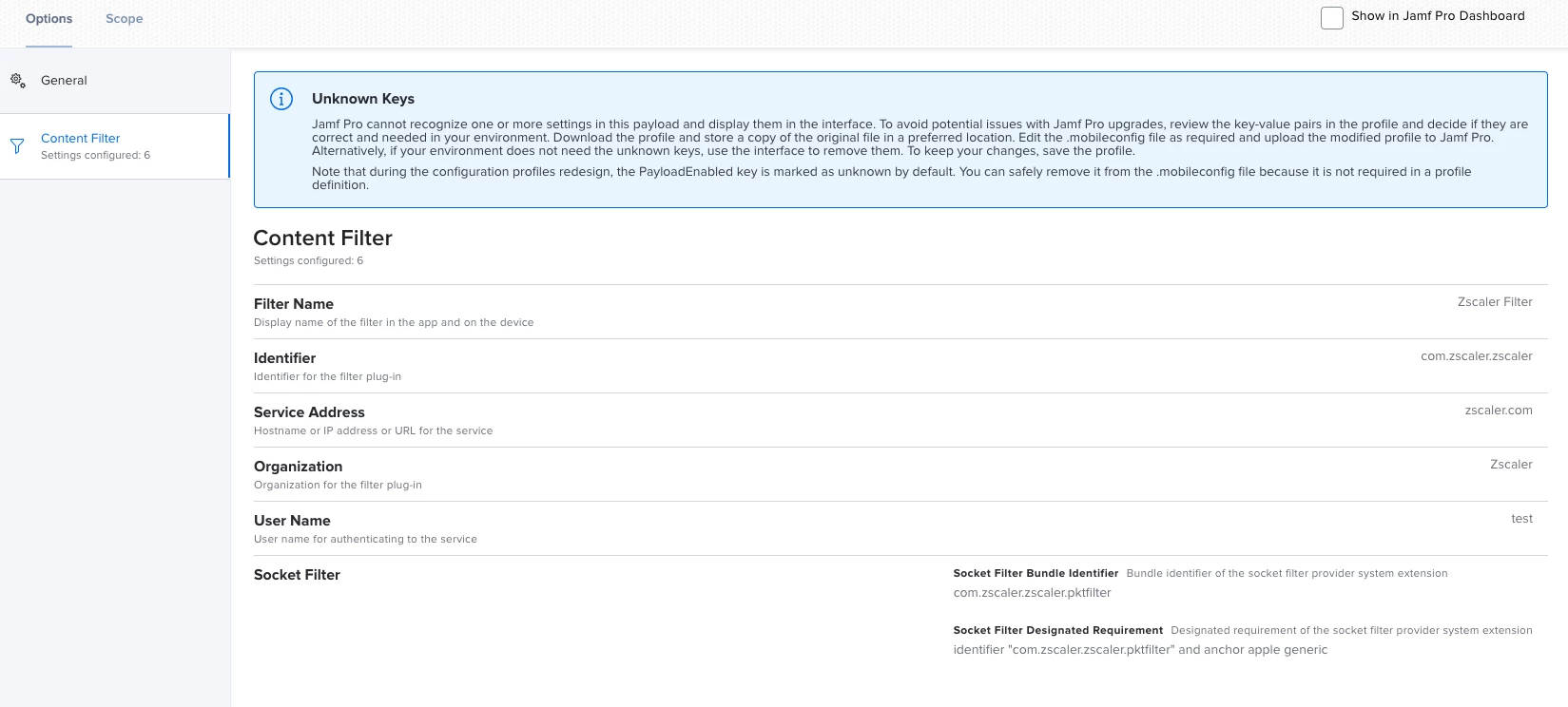1568x707 pixels.
Task: Click the Content Filter funnel icon
Action: pyautogui.click(x=17, y=146)
